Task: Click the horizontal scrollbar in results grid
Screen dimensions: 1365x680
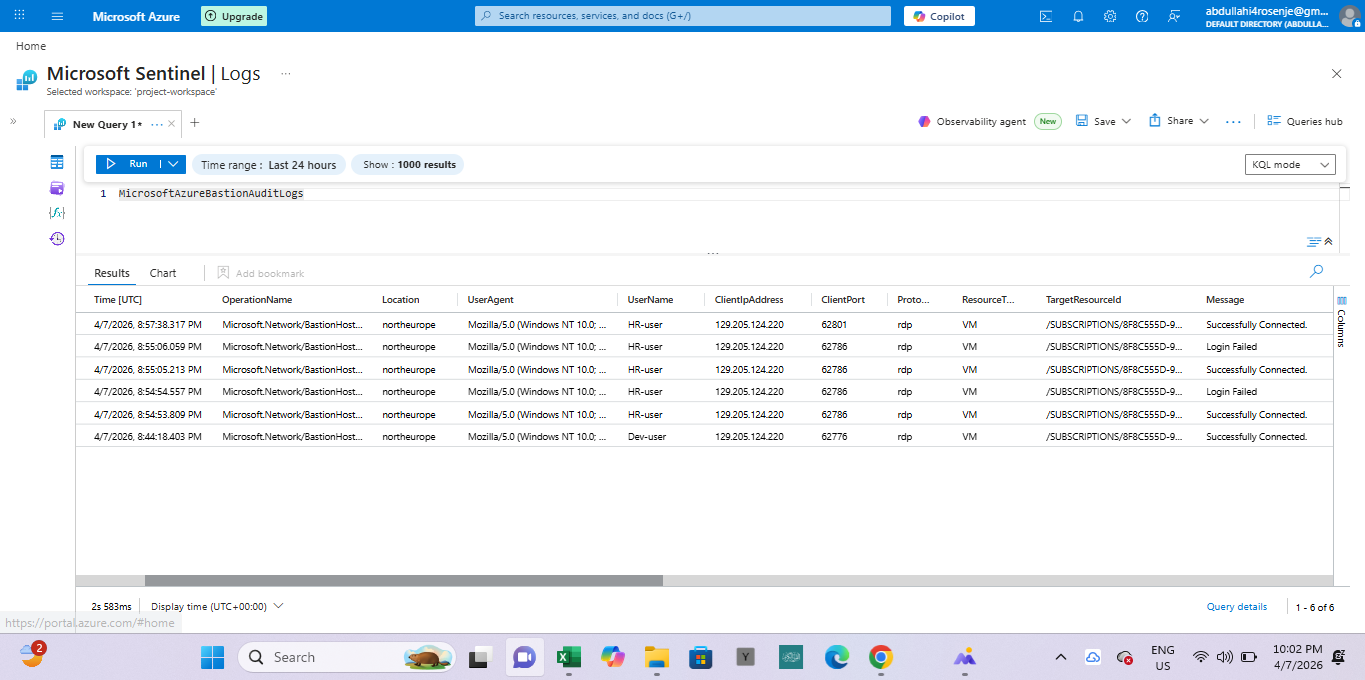Action: [403, 580]
